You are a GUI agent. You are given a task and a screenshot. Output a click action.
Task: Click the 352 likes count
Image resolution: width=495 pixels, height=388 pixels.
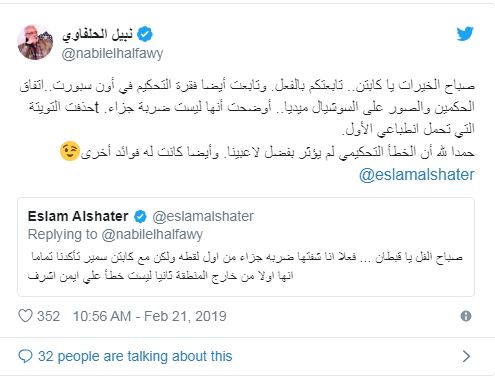[49, 316]
